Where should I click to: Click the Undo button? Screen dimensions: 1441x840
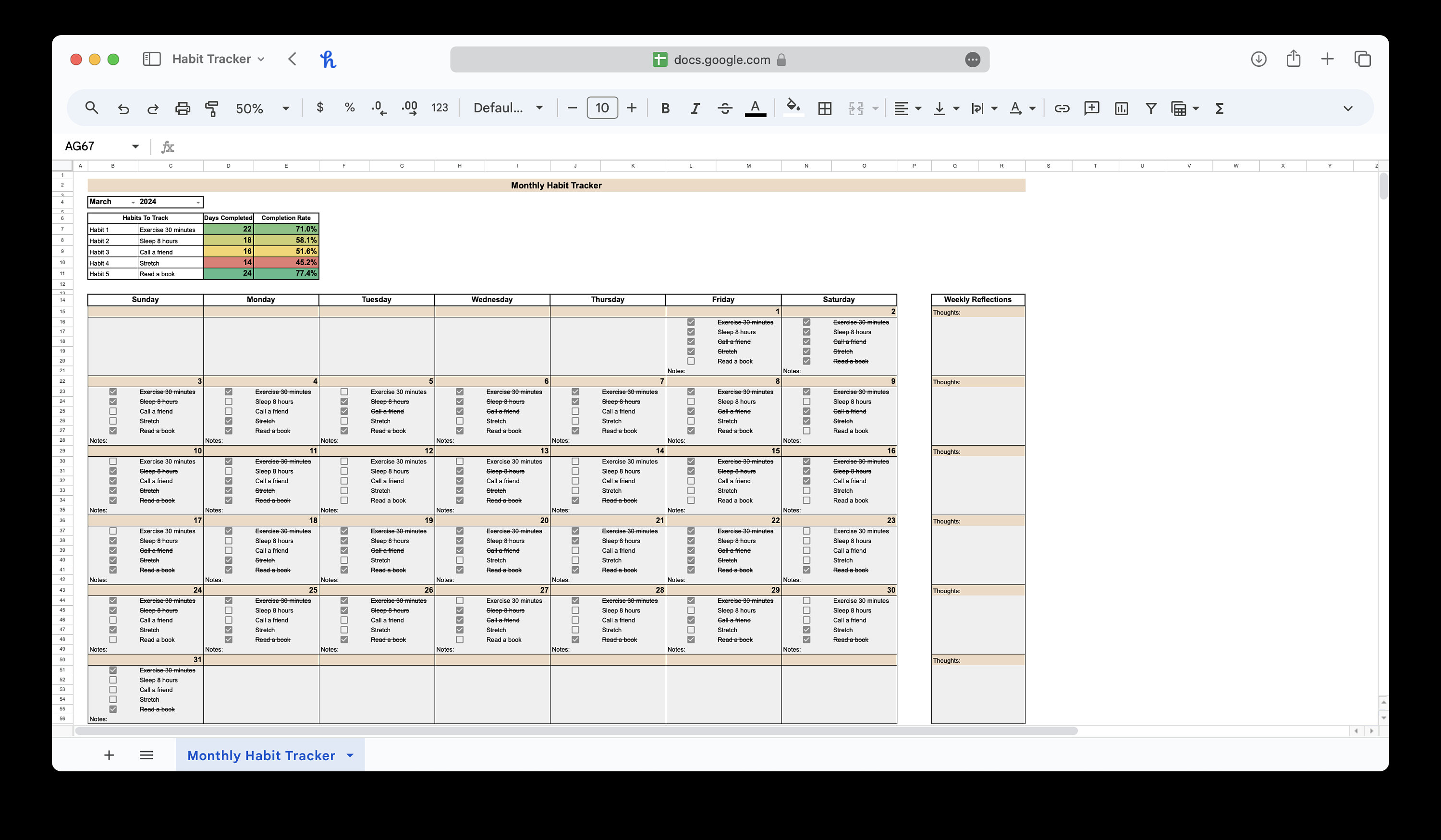click(123, 108)
